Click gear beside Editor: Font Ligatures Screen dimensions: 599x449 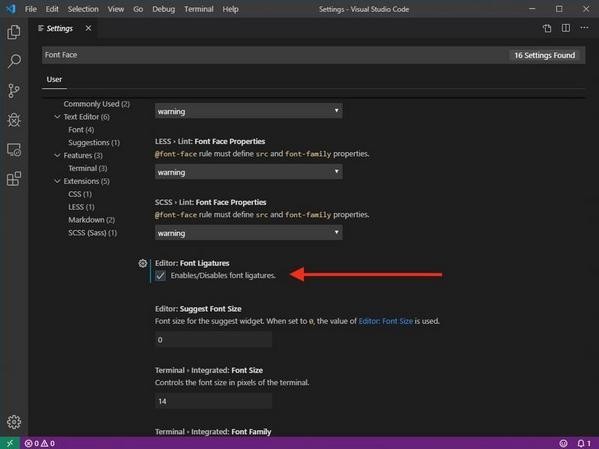pyautogui.click(x=142, y=263)
